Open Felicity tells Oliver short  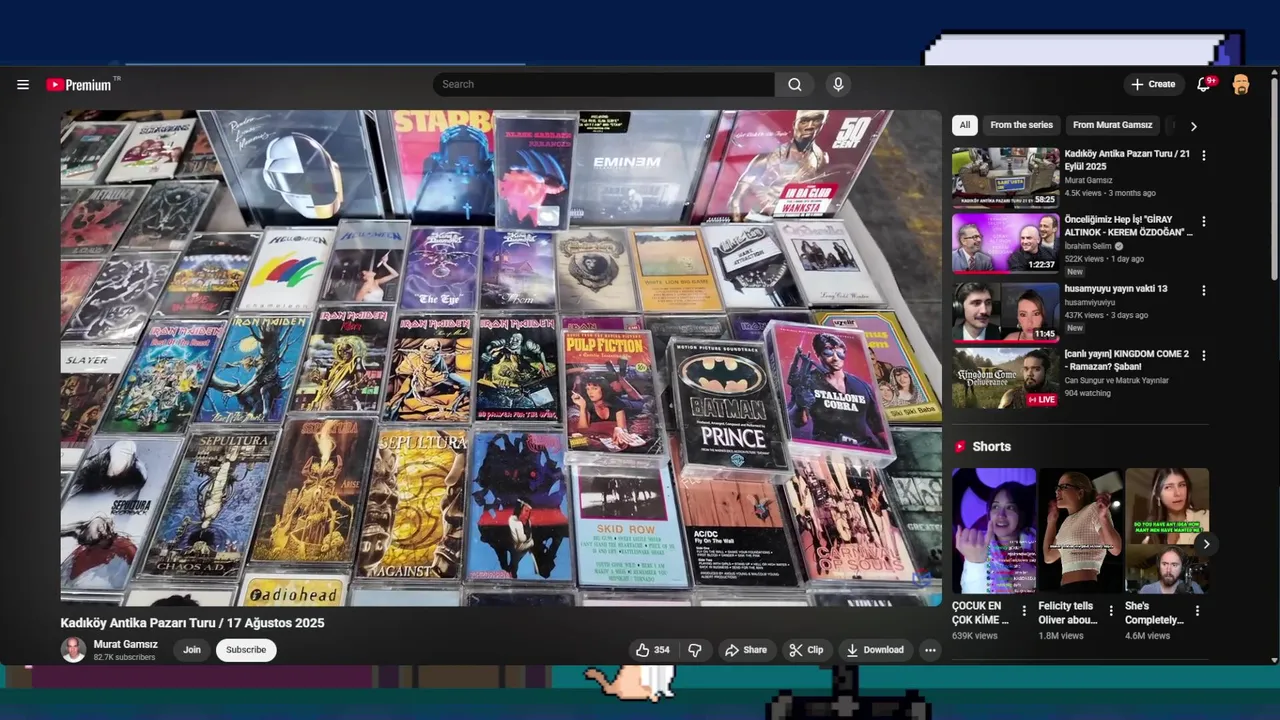tap(1080, 531)
